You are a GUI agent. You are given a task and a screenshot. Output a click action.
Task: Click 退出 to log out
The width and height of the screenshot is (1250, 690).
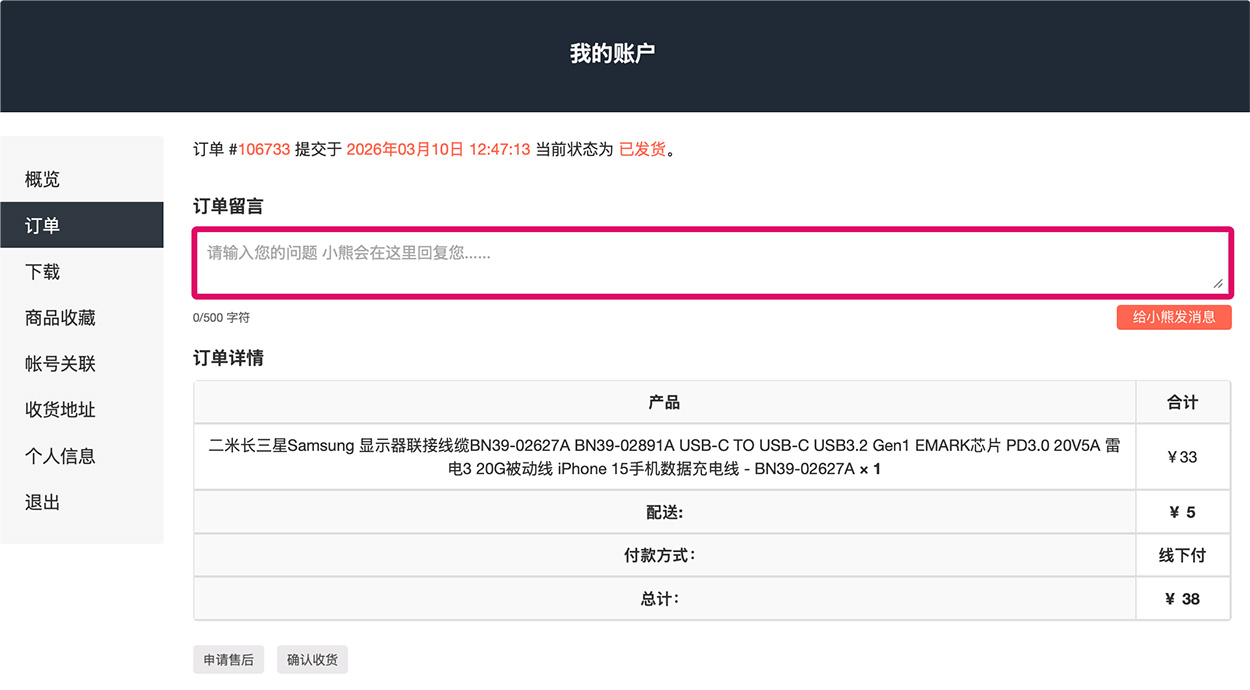[42, 502]
